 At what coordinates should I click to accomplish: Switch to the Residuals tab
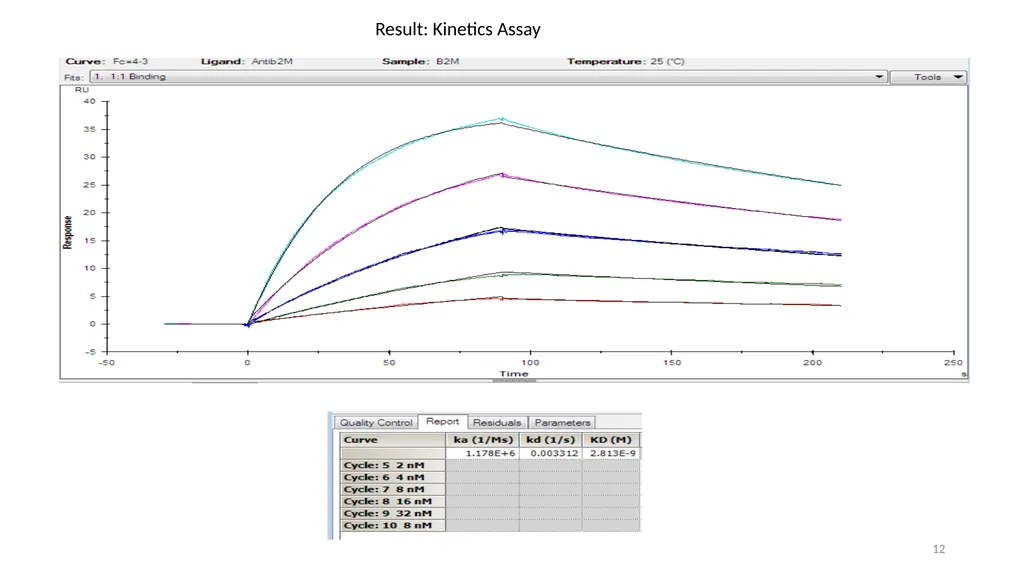[x=497, y=423]
